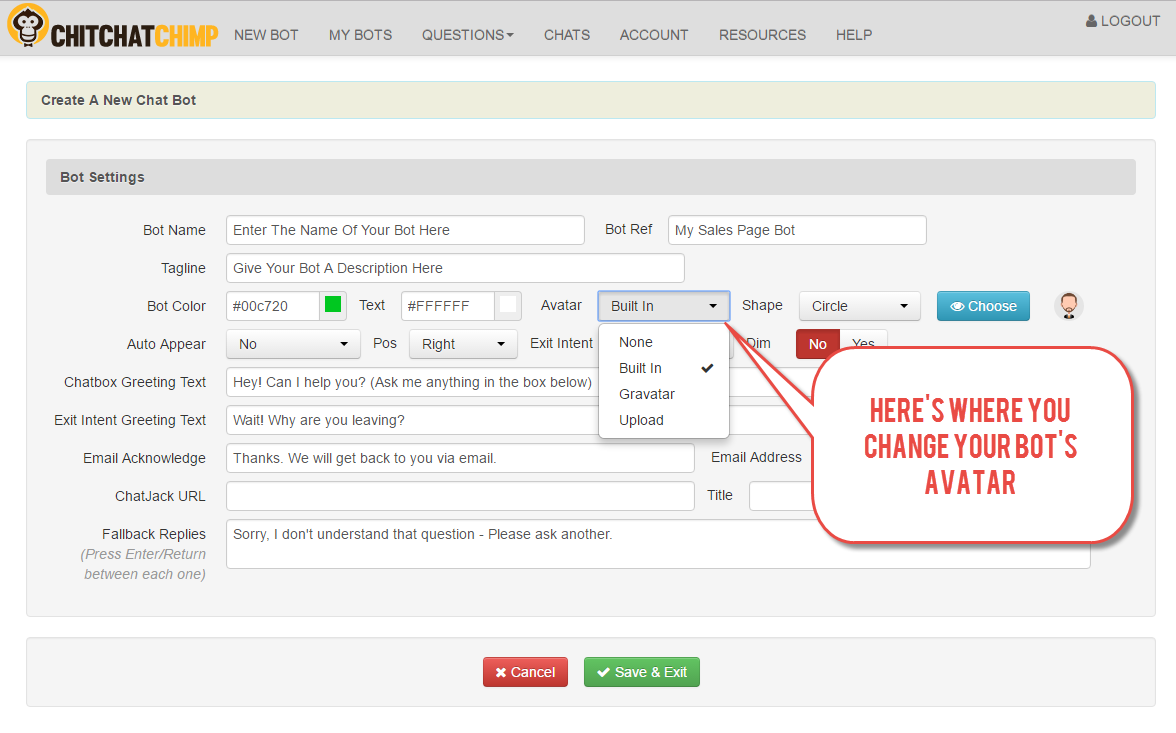This screenshot has height=733, width=1176.
Task: Click the bot avatar face thumbnail
Action: point(1068,306)
